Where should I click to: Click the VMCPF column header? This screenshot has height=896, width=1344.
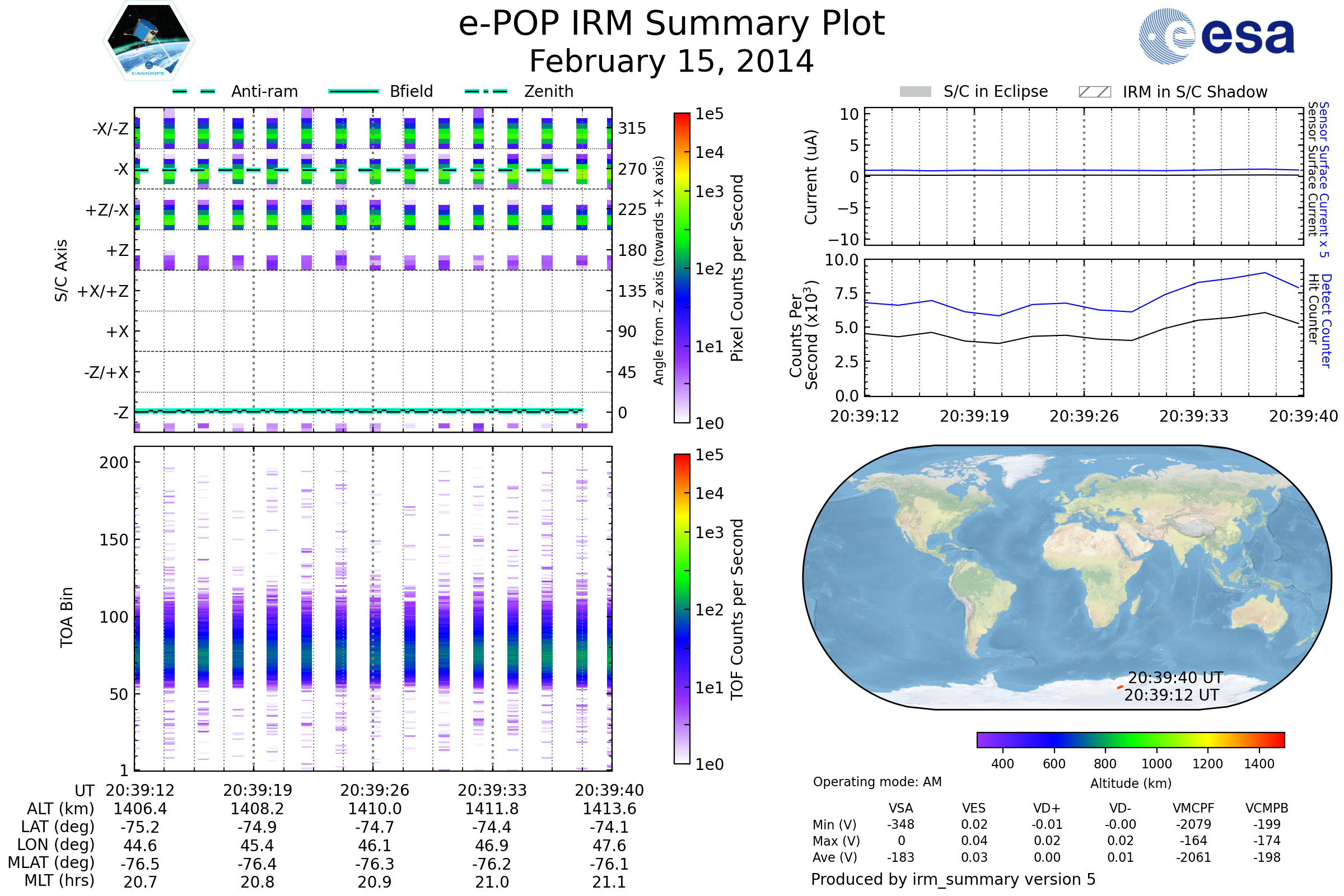pos(1193,808)
